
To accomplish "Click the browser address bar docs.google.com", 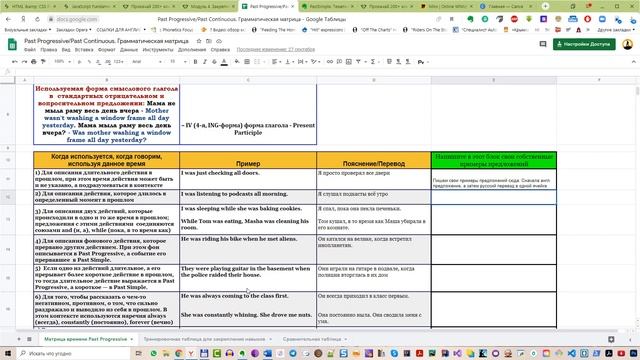I will click(78, 19).
